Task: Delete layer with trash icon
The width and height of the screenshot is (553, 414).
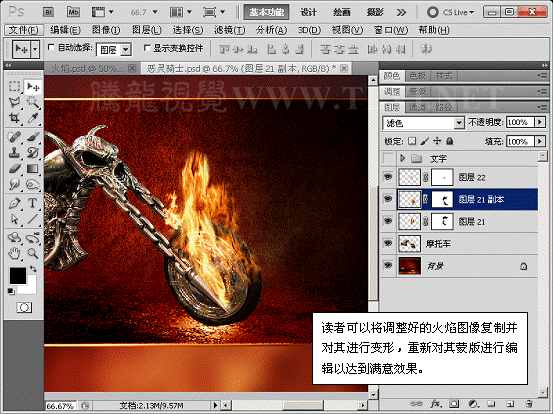Action: pyautogui.click(x=528, y=403)
